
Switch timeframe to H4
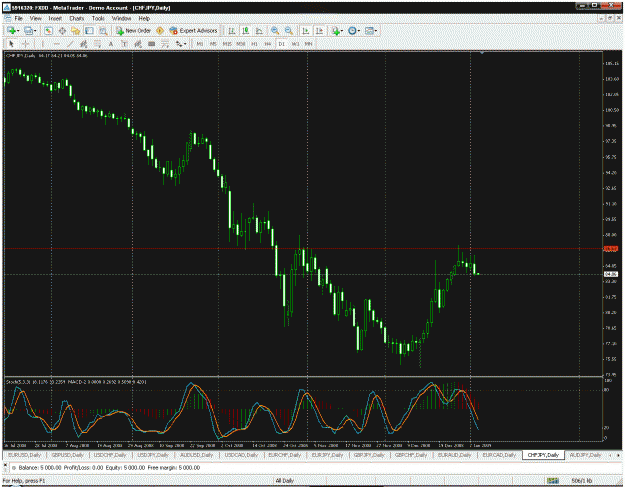[268, 44]
